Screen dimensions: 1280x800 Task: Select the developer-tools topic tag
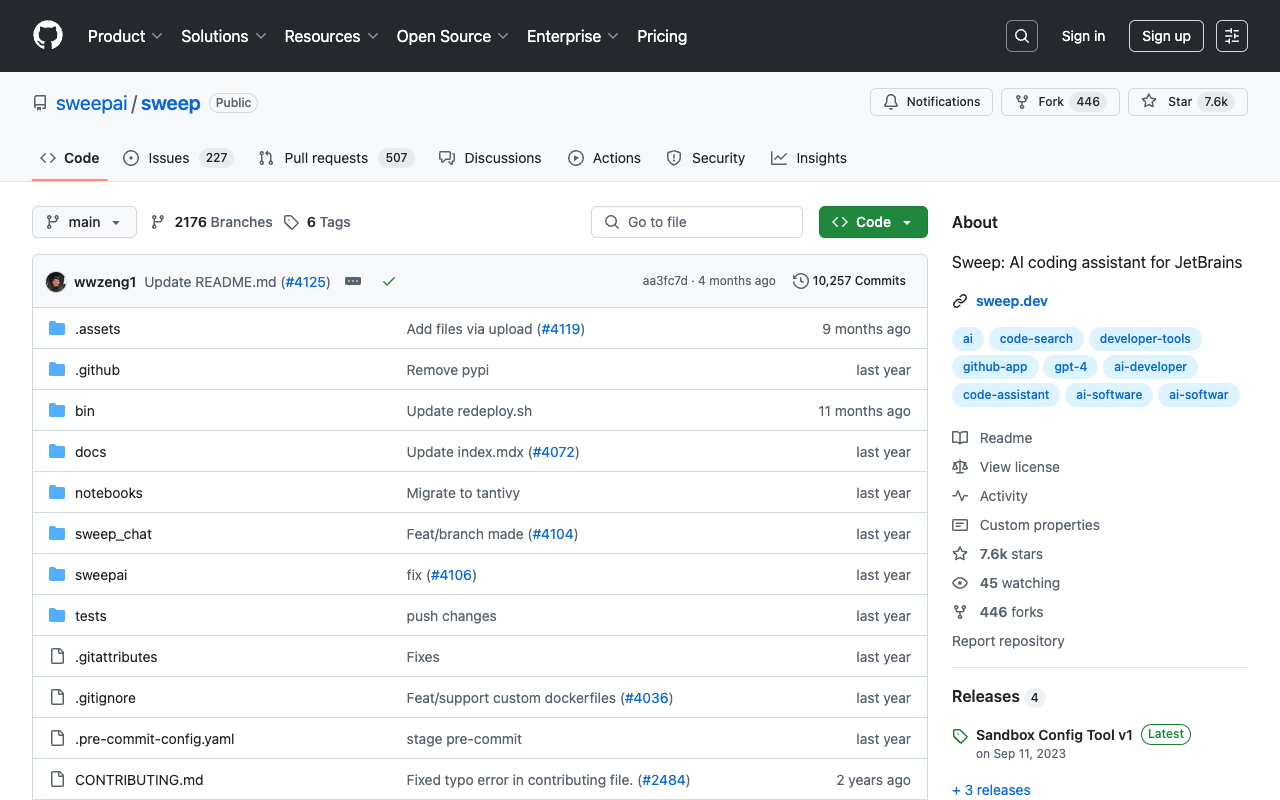click(1145, 339)
